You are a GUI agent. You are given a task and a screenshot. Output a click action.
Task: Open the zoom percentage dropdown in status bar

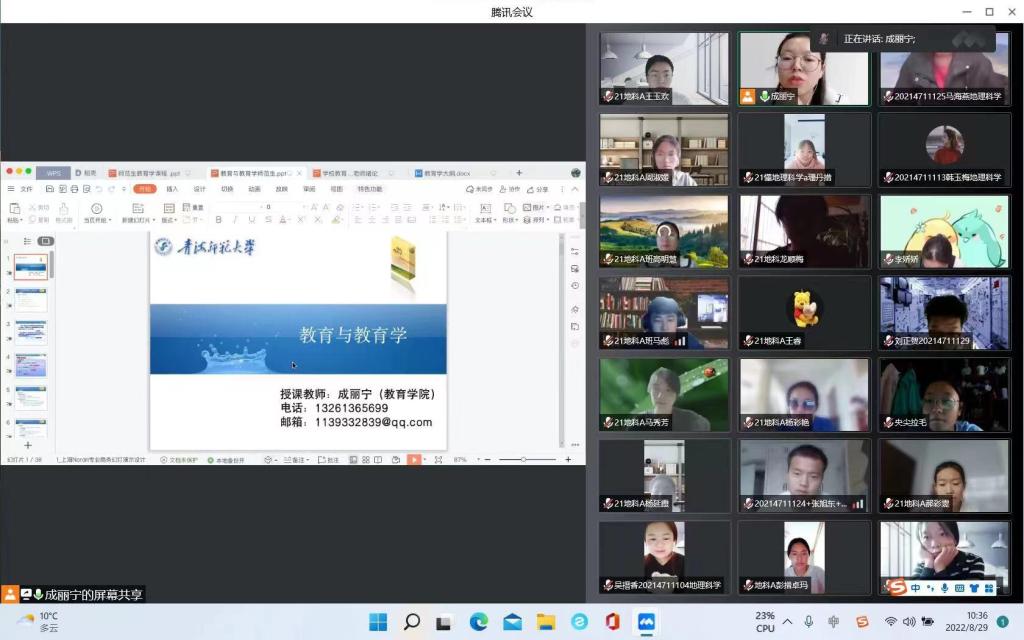tap(478, 460)
